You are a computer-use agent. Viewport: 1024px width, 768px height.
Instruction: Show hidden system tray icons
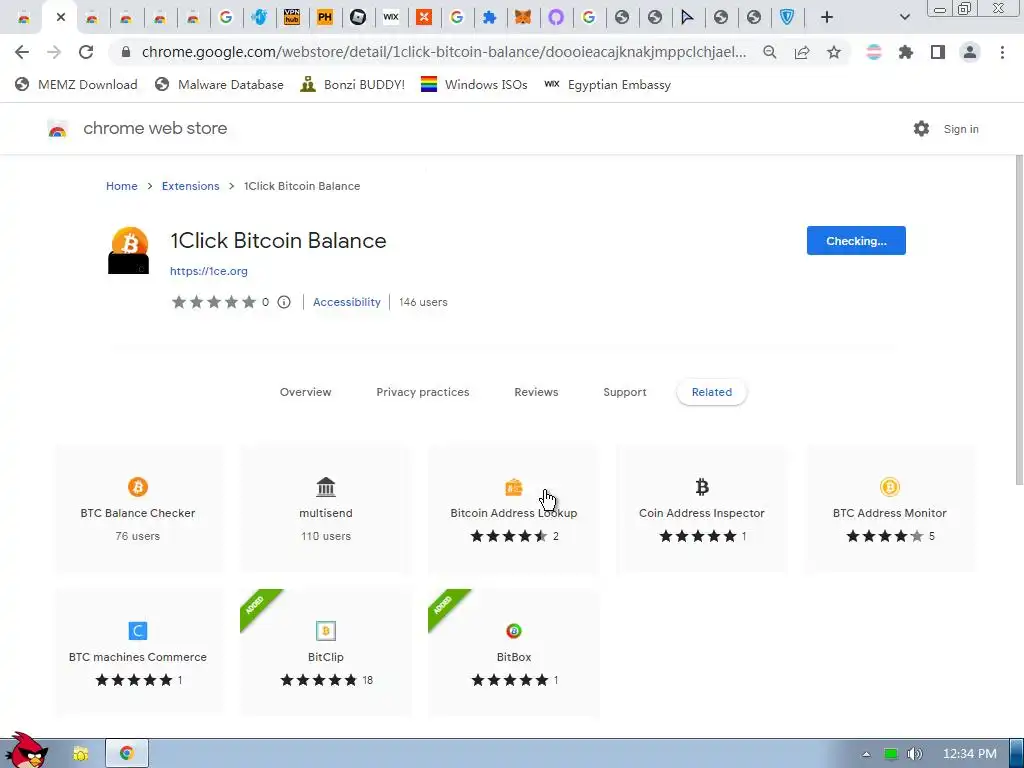867,754
